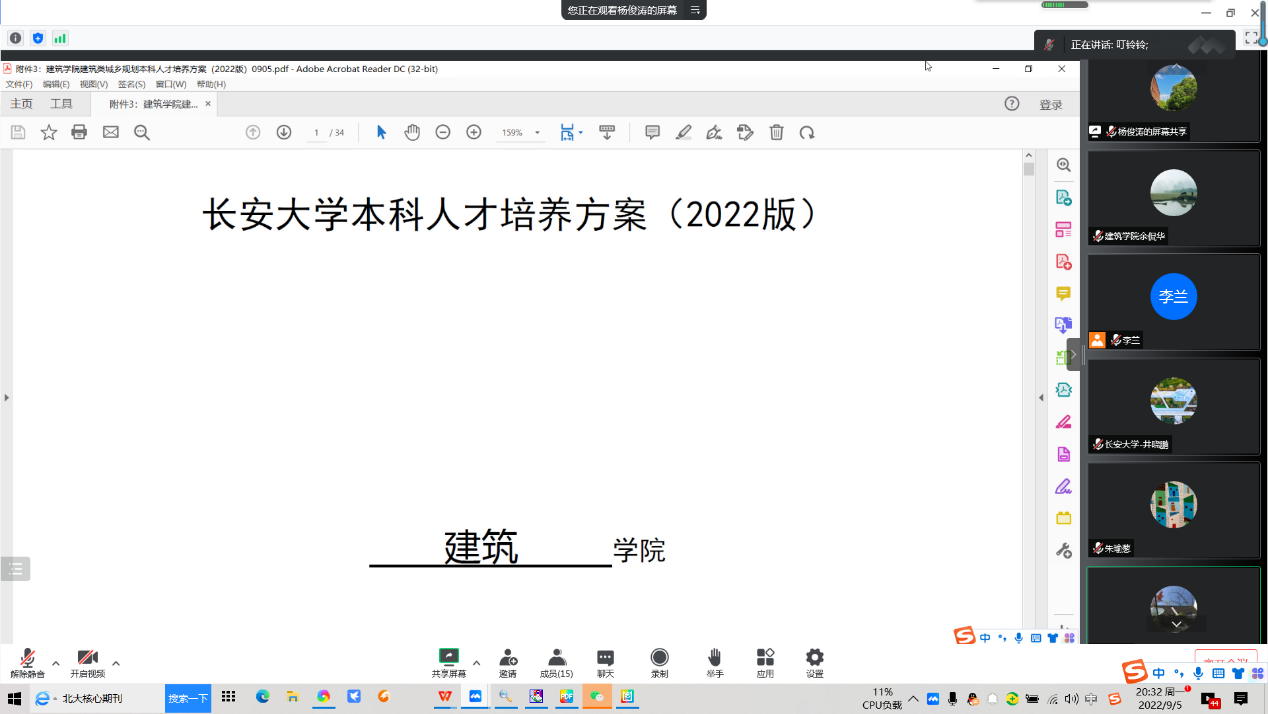Click the print icon in Acrobat toolbar
Image resolution: width=1268 pixels, height=714 pixels.
79,133
